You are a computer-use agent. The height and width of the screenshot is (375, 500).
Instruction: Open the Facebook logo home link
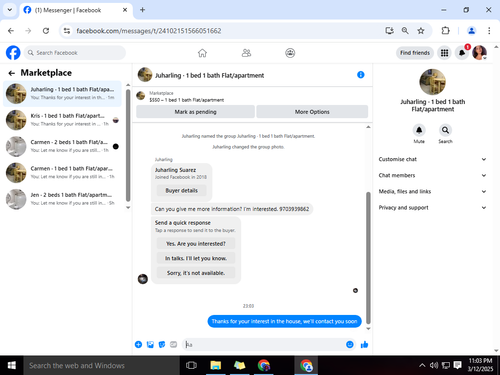coord(13,53)
